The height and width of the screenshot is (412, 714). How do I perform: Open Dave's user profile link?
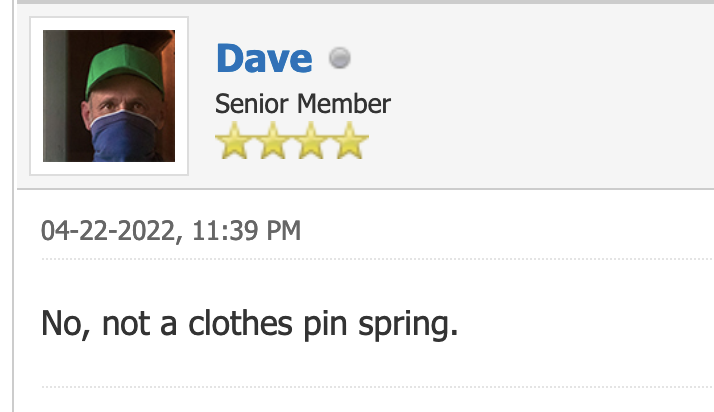[x=264, y=58]
